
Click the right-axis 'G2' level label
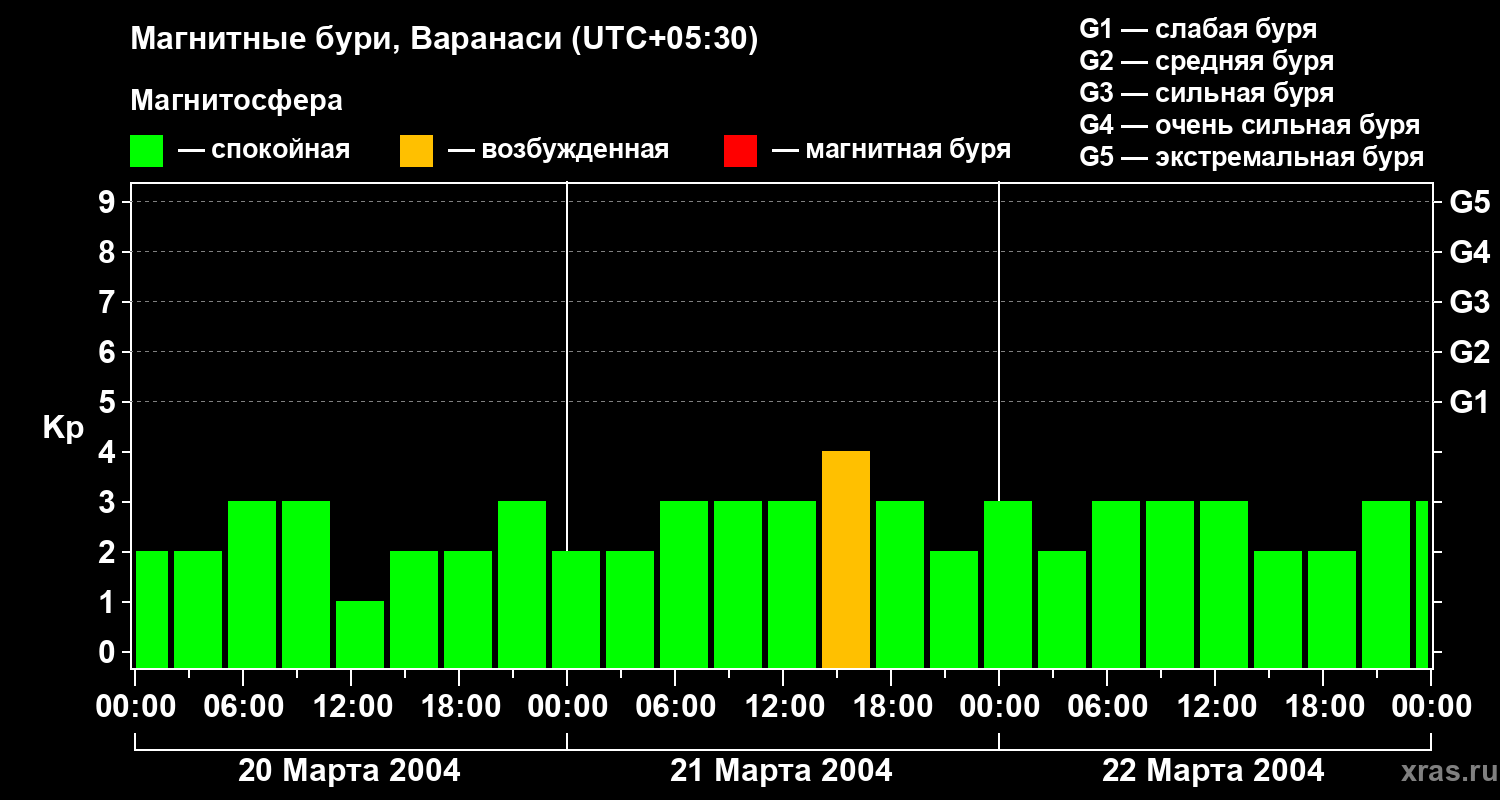pos(1469,352)
